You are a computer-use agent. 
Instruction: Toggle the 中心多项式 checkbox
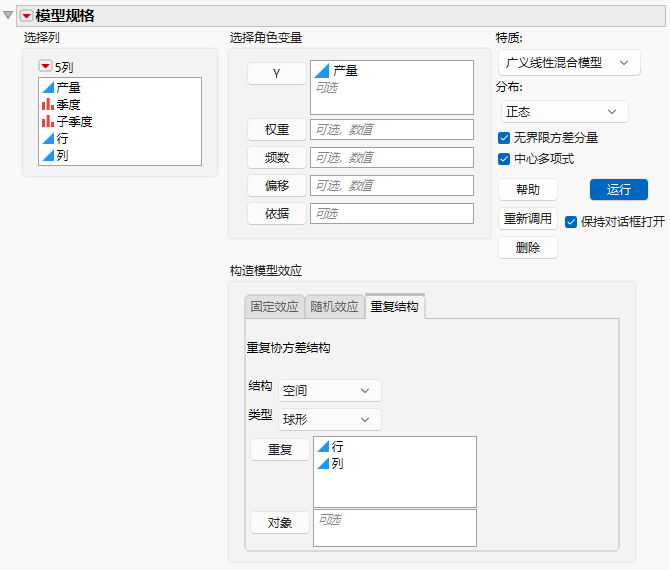coord(504,159)
